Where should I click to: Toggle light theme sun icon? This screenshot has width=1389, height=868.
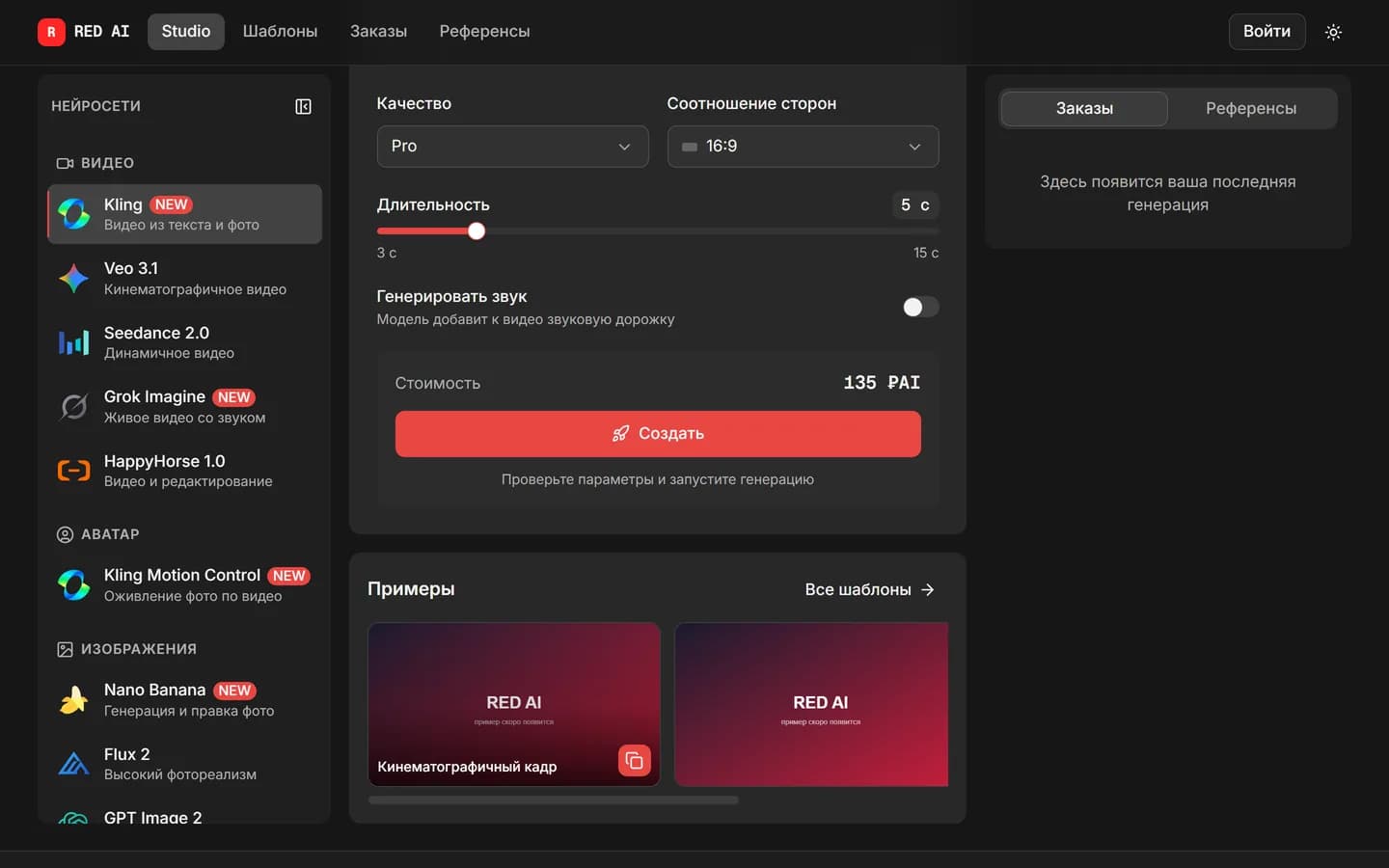pyautogui.click(x=1333, y=32)
